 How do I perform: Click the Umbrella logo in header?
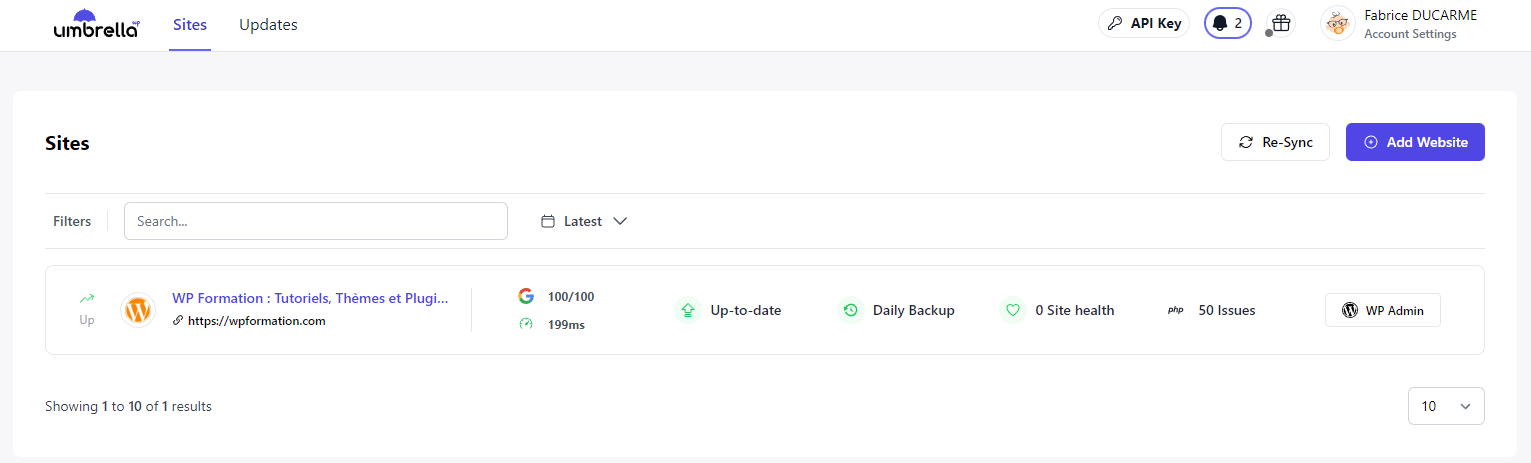click(x=96, y=24)
